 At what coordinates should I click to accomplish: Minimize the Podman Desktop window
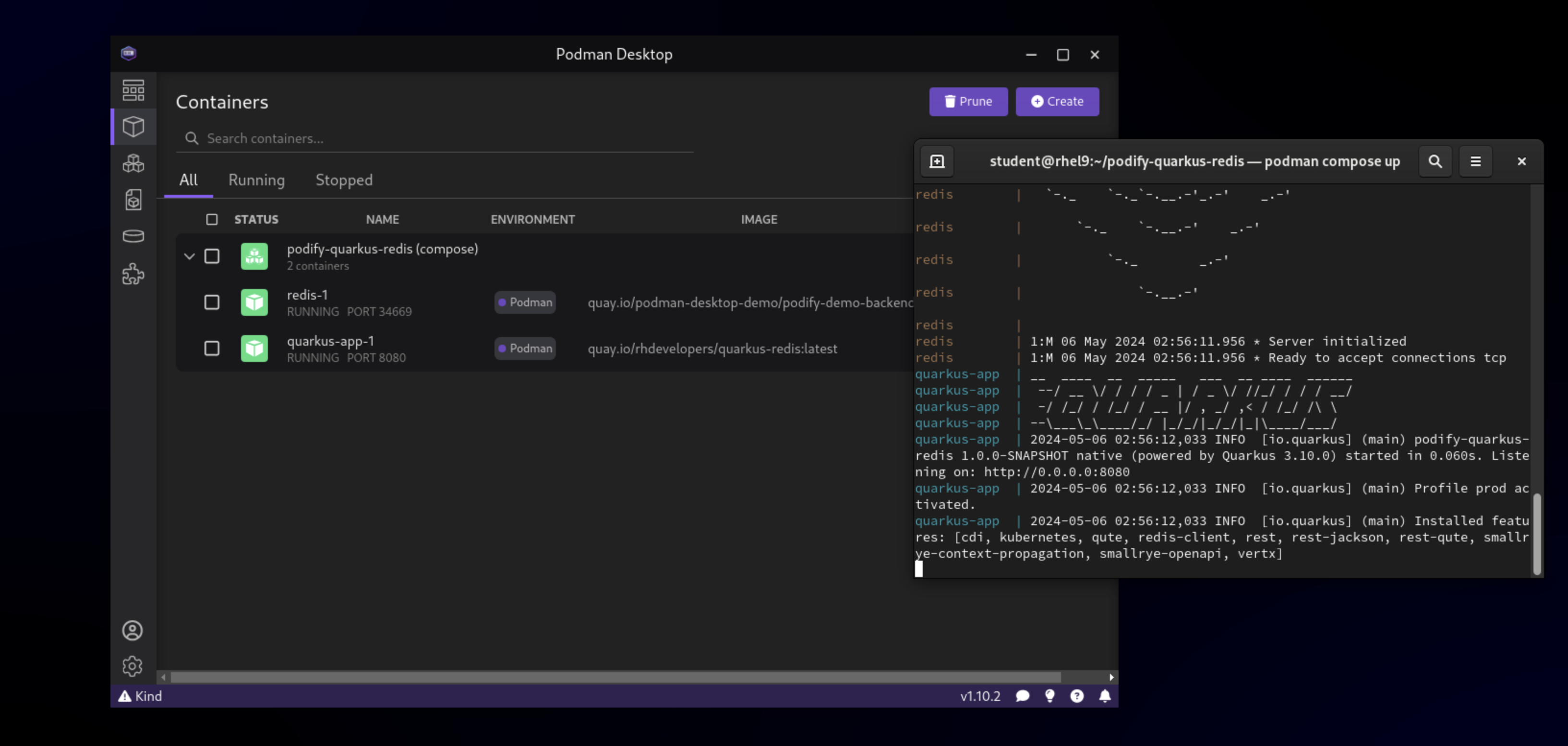1030,55
